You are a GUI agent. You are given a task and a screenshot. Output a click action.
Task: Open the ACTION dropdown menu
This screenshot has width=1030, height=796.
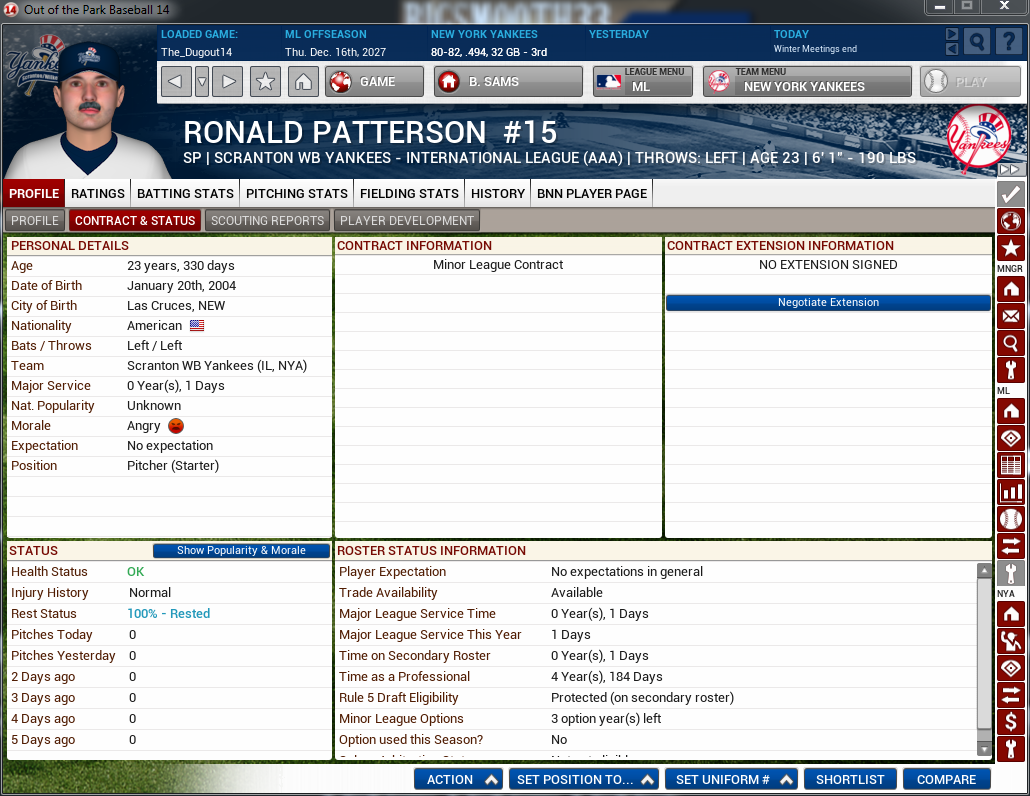point(458,780)
